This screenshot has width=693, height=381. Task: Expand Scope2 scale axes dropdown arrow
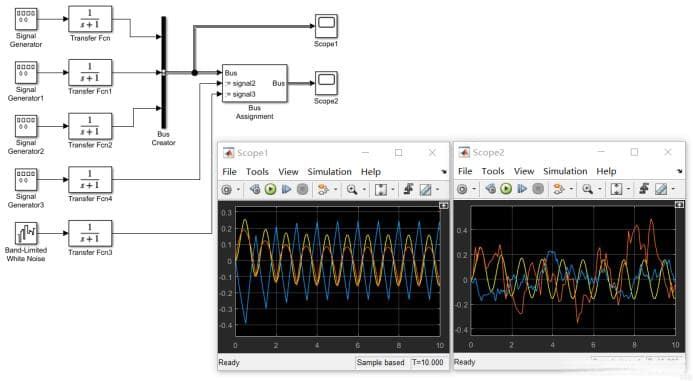click(x=628, y=189)
